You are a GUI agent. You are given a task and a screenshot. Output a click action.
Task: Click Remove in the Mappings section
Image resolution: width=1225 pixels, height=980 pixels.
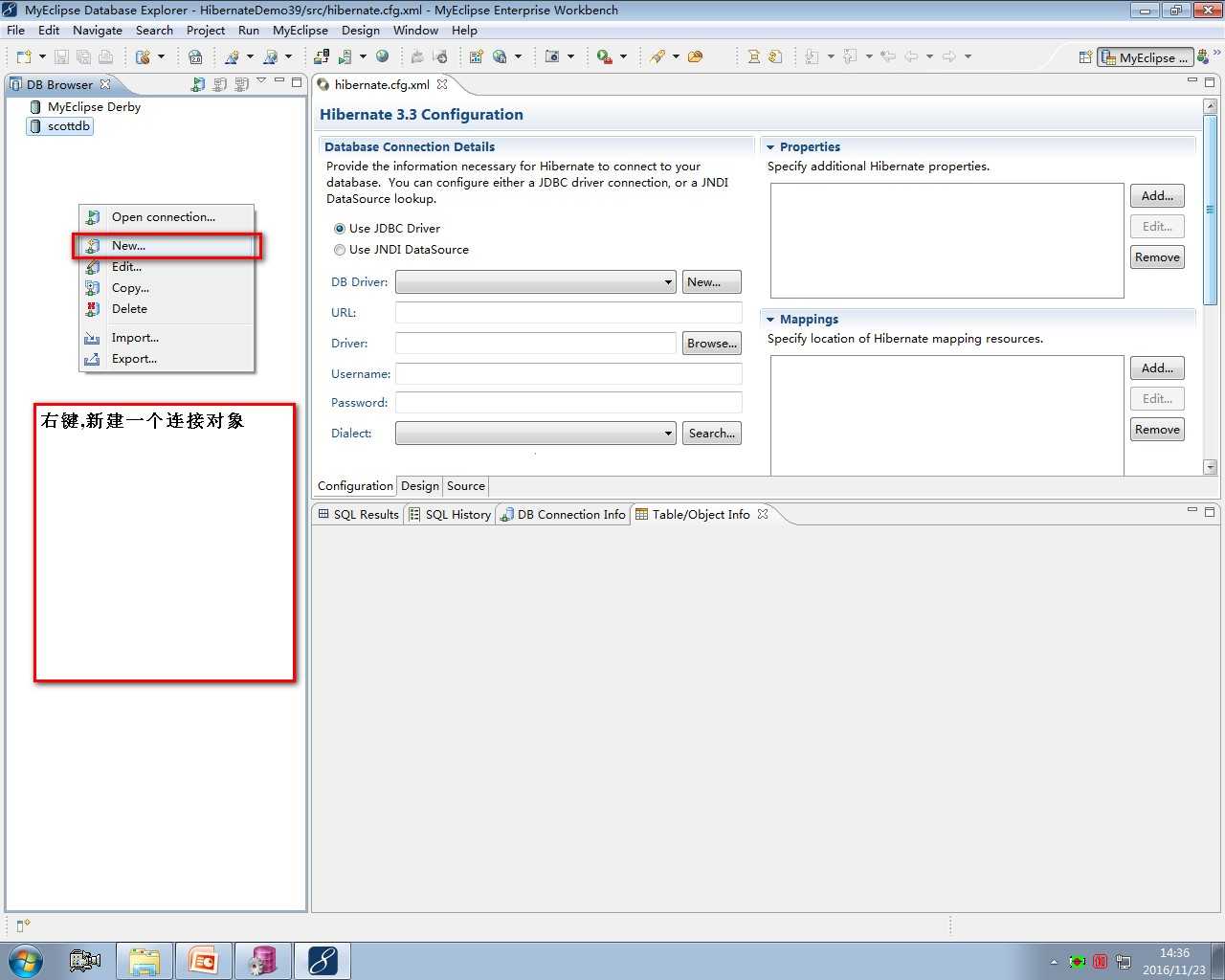[x=1157, y=430]
